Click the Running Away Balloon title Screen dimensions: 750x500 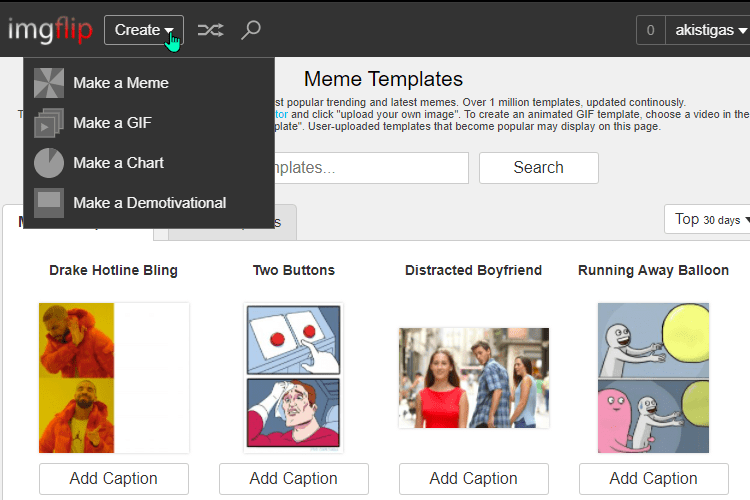(653, 270)
